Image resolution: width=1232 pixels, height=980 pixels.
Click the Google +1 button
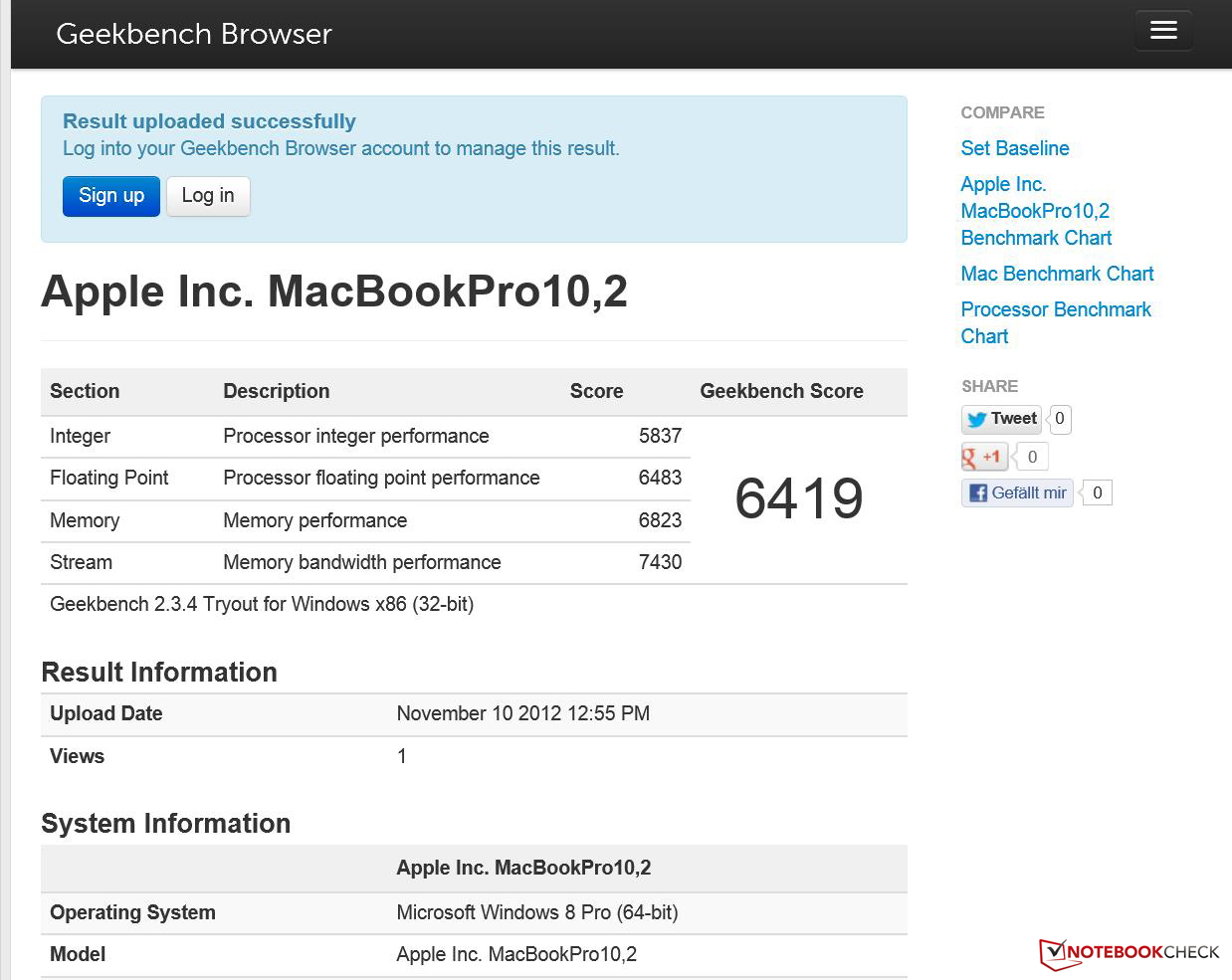(983, 457)
